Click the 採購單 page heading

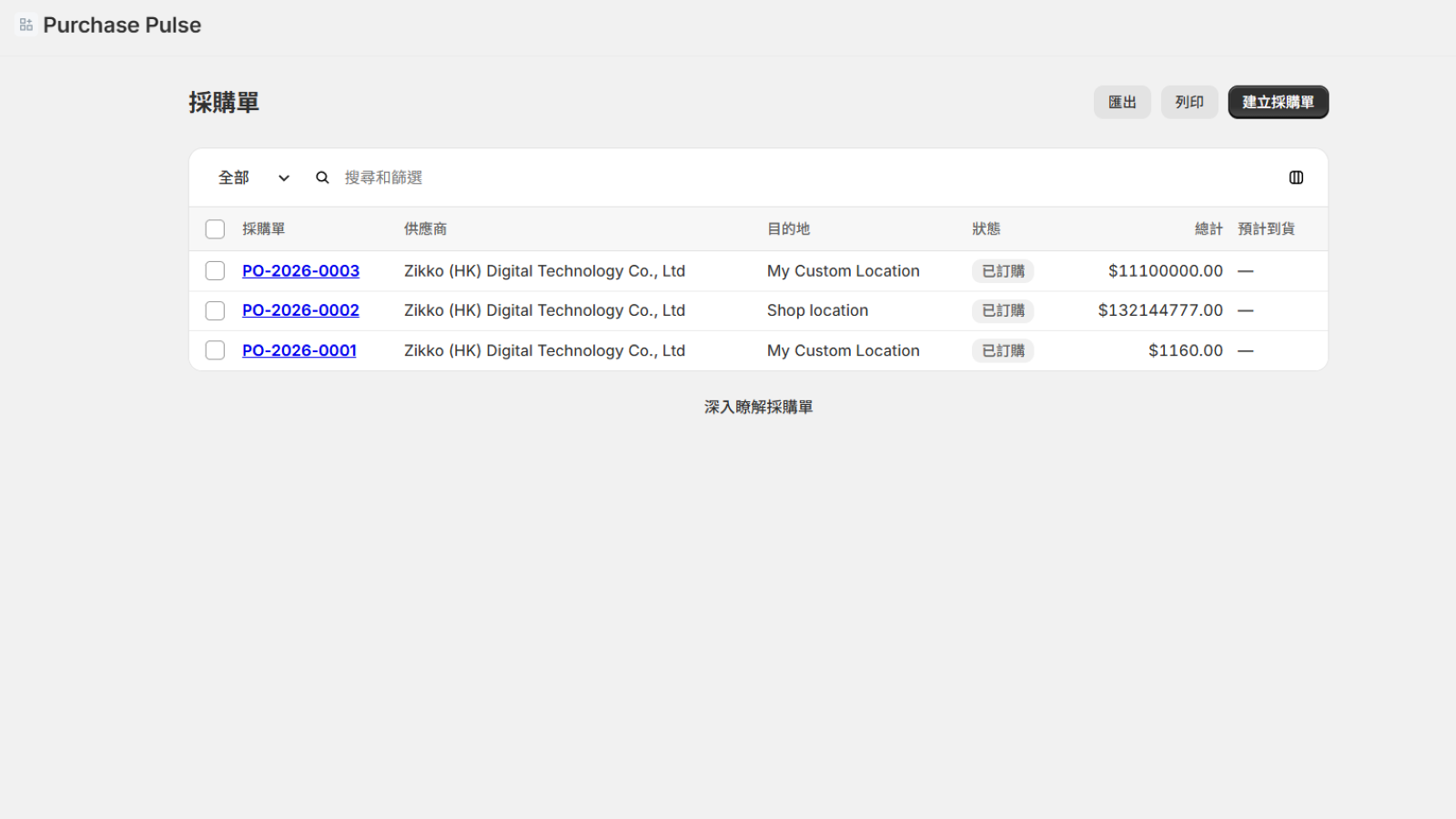click(224, 102)
